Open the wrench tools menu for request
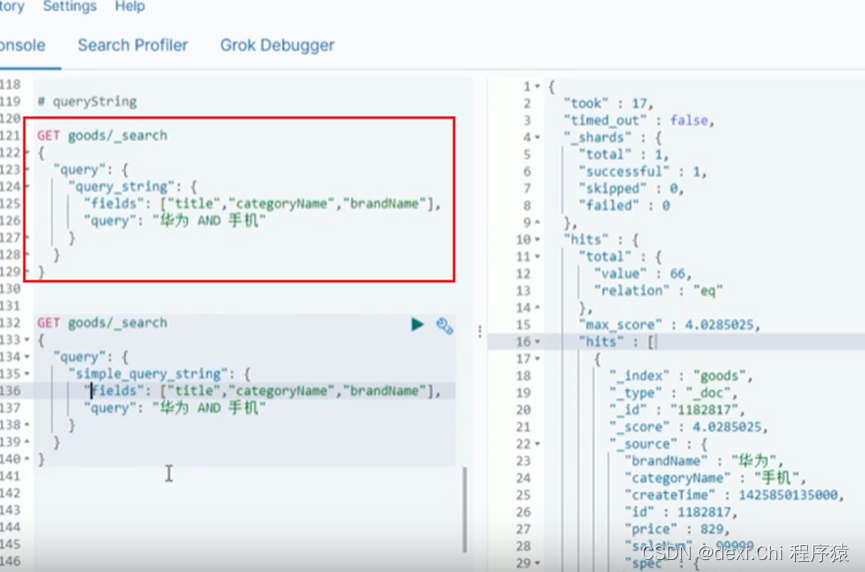The width and height of the screenshot is (865, 572). coord(445,325)
